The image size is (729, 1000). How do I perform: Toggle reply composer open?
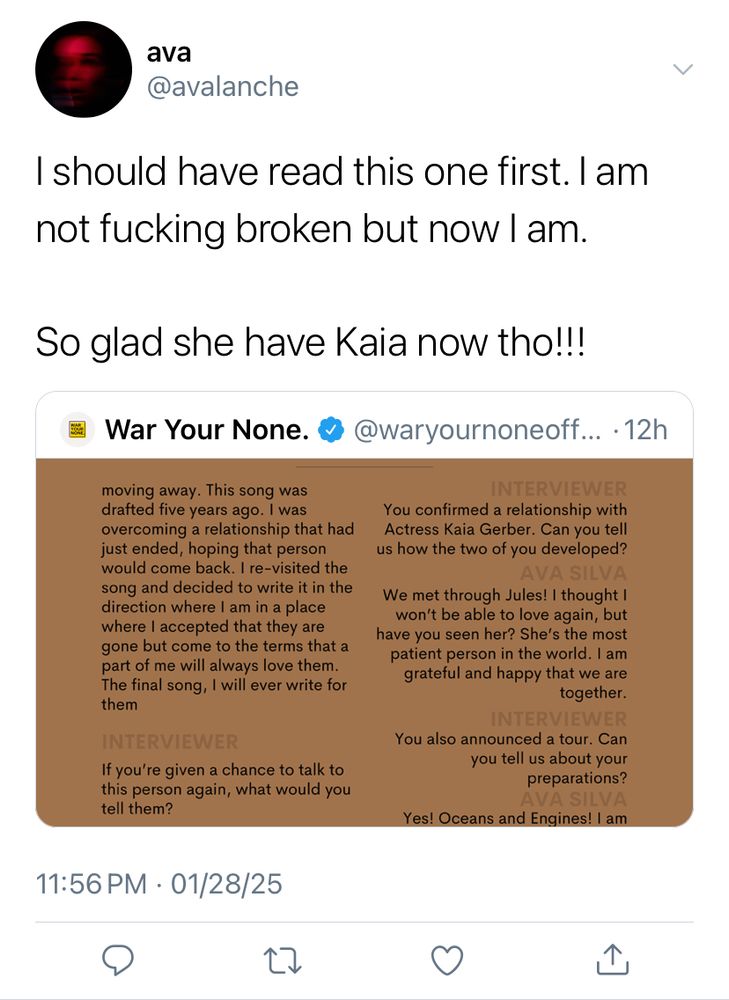click(x=118, y=959)
